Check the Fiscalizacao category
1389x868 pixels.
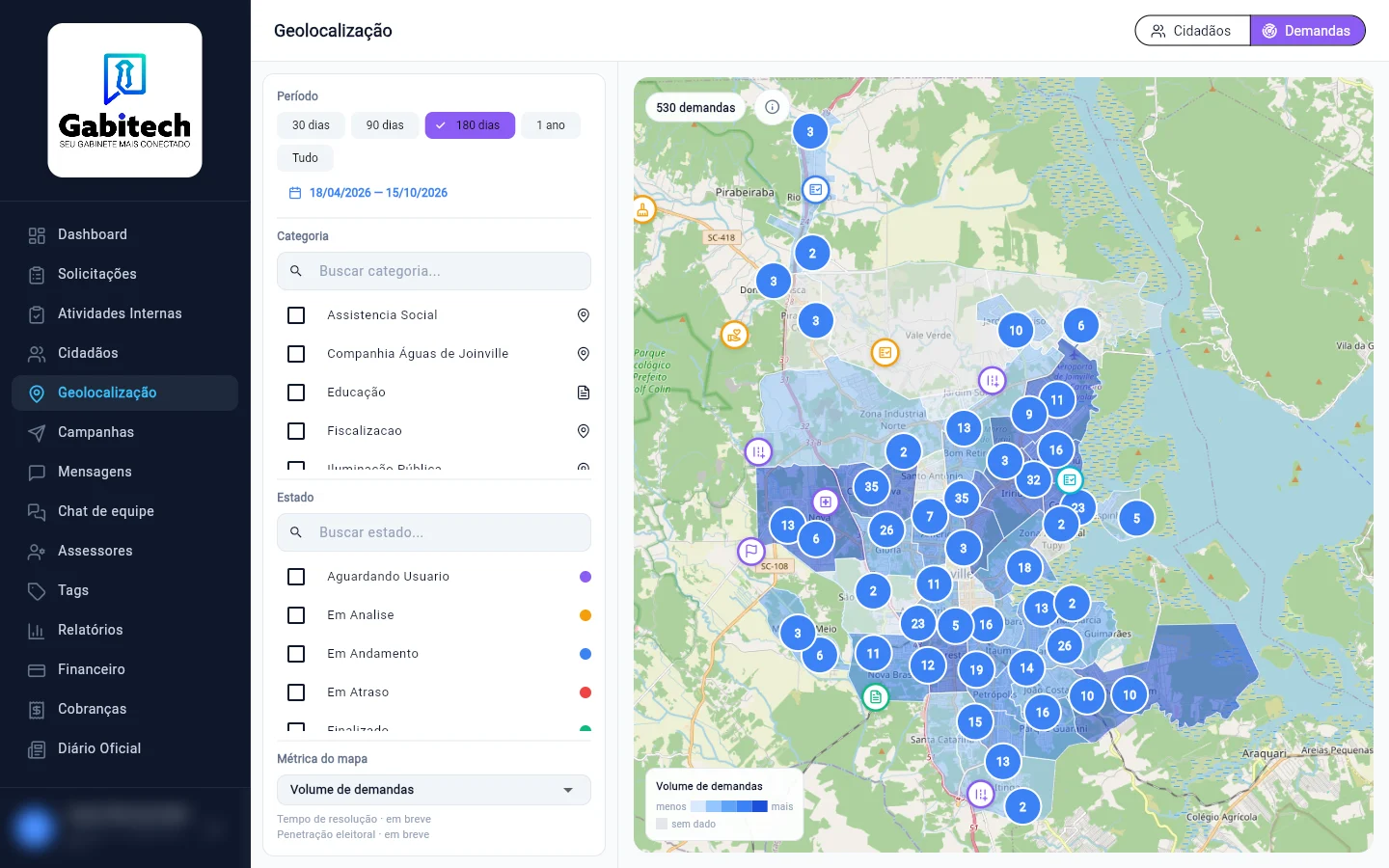tap(296, 431)
